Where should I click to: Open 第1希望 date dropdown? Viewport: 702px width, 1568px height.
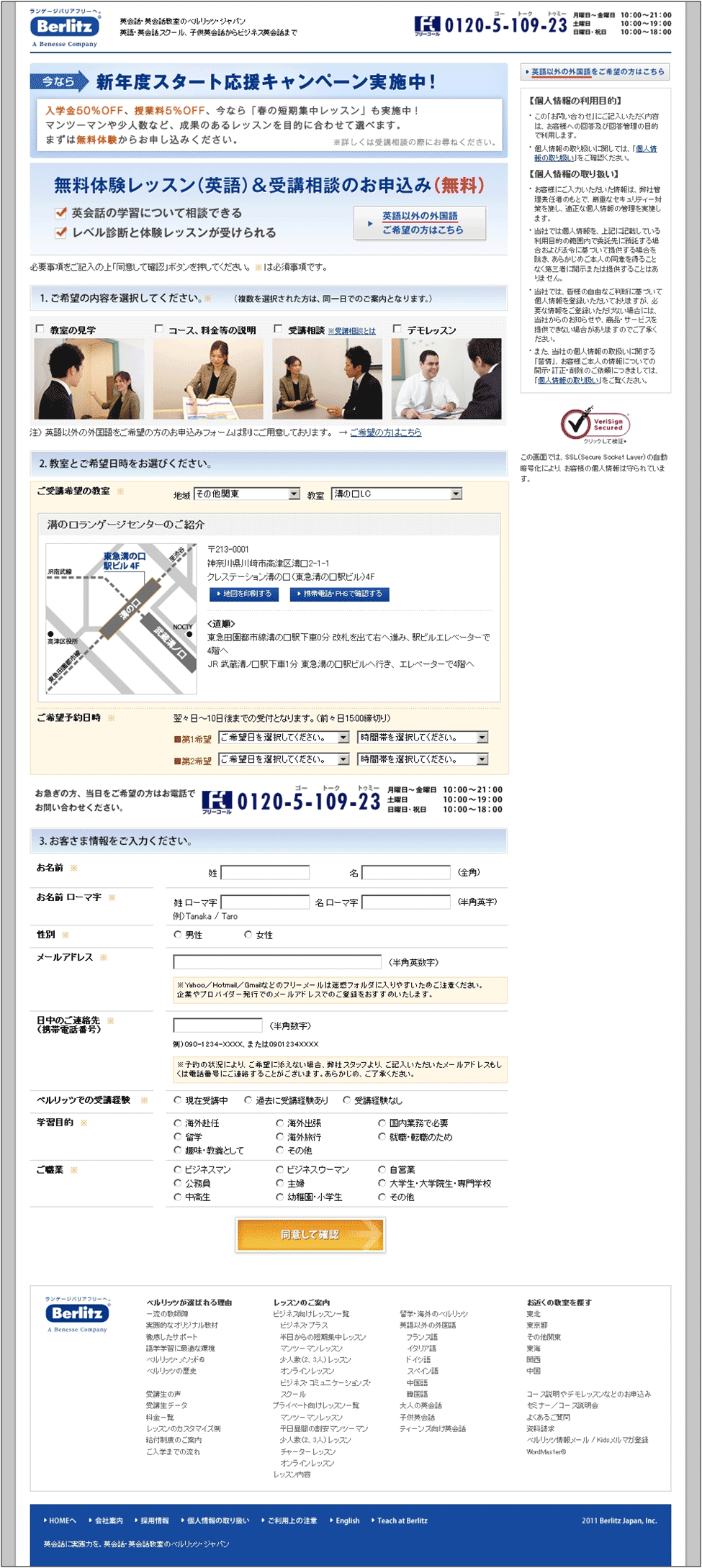point(284,738)
